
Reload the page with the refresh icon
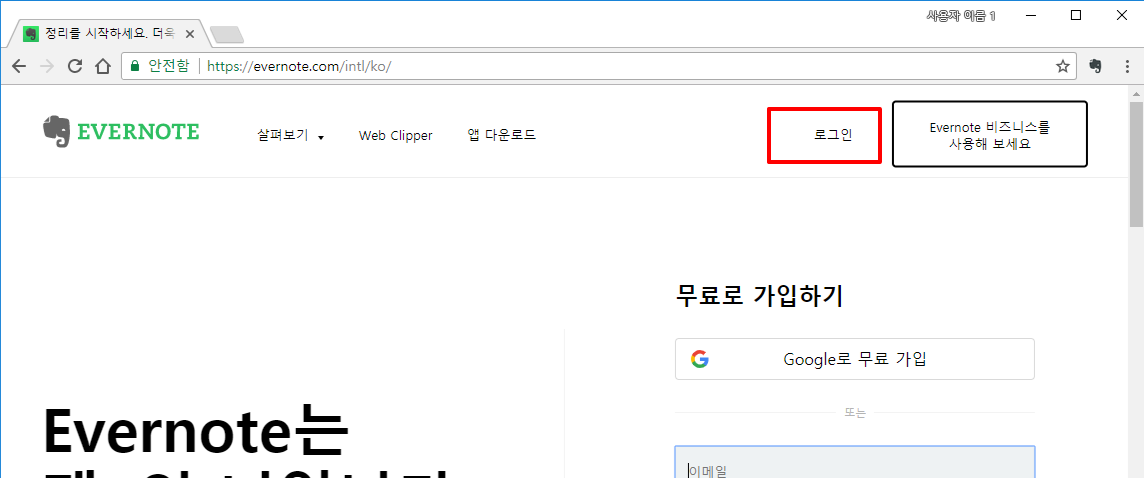click(x=74, y=66)
